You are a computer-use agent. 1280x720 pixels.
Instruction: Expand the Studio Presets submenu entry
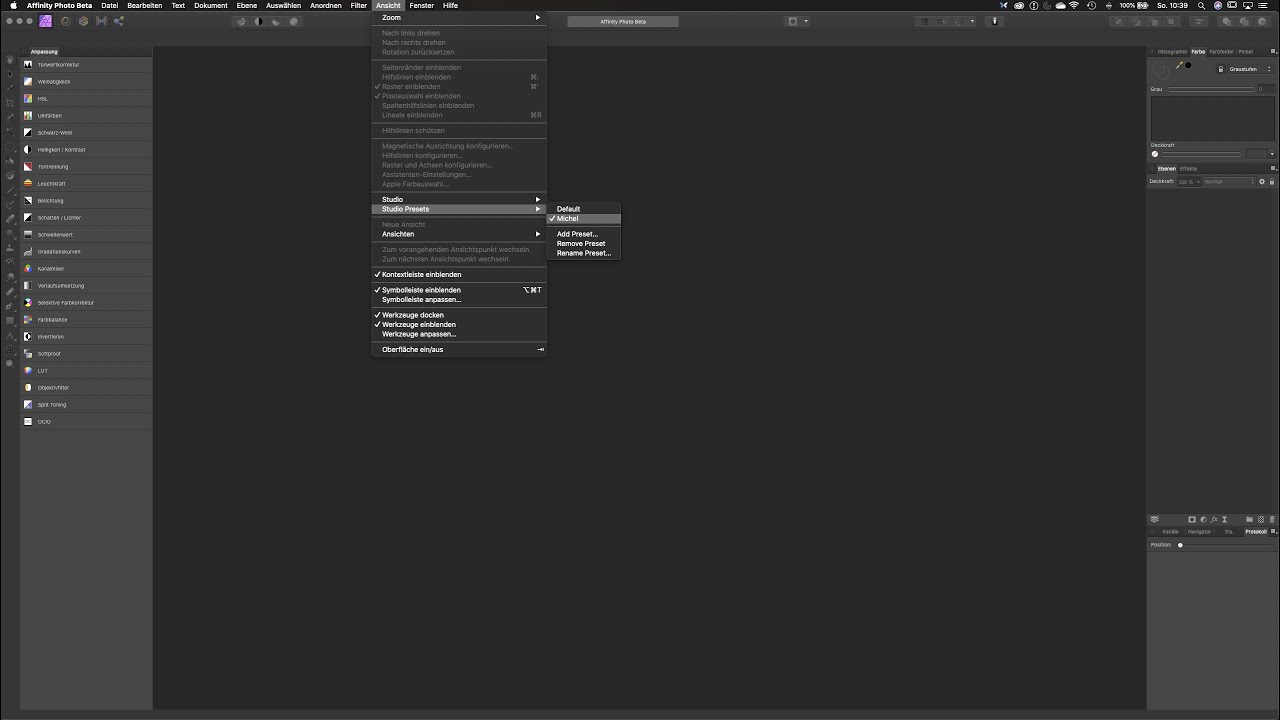pos(459,209)
